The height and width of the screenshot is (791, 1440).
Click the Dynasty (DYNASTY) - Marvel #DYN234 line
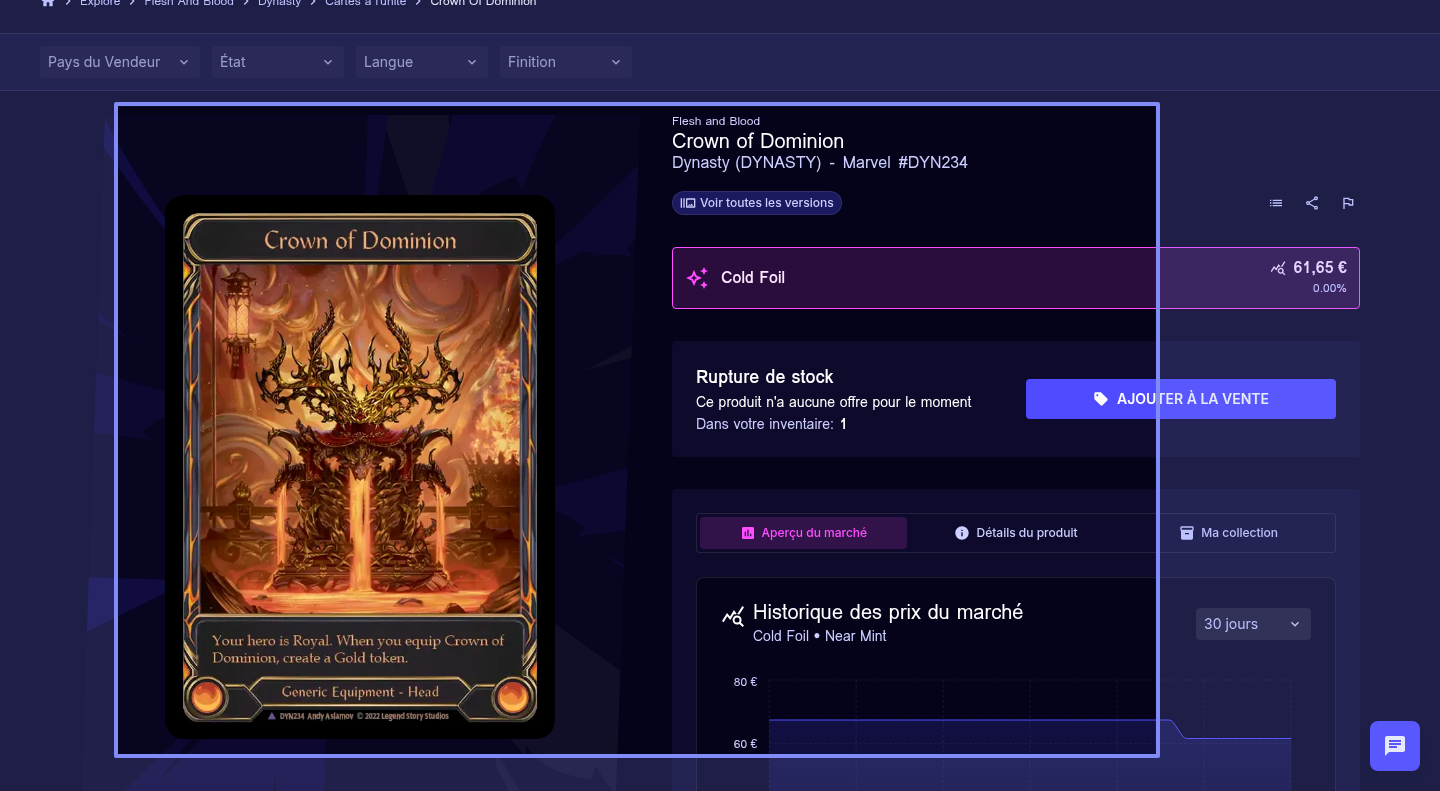point(820,162)
